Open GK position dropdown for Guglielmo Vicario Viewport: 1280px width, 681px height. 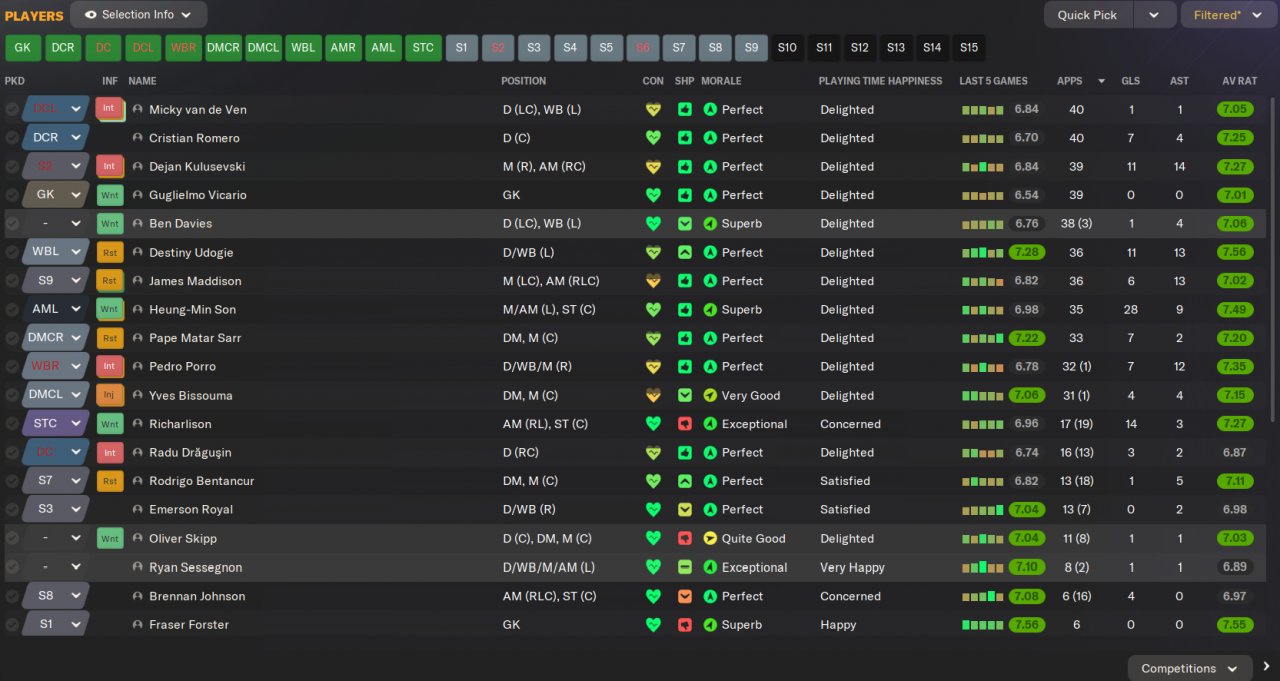pyautogui.click(x=55, y=195)
